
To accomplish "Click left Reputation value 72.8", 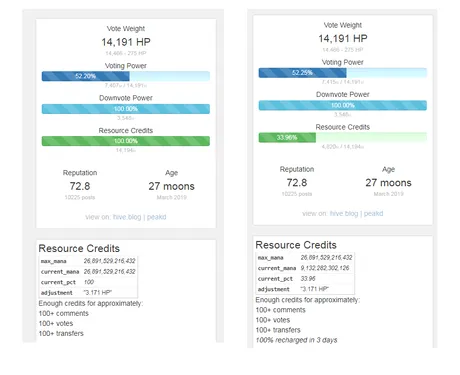I will tap(80, 186).
